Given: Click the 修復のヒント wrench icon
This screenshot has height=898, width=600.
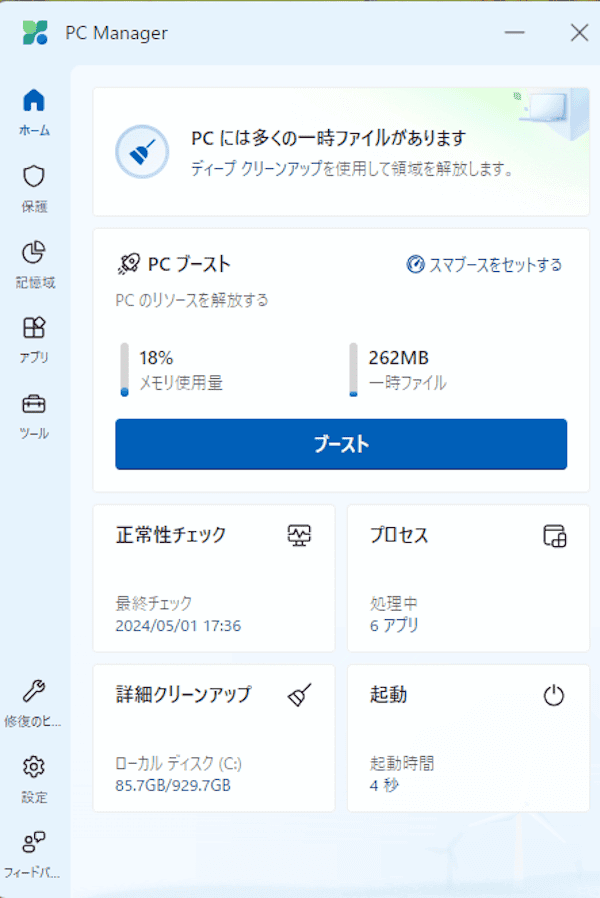Looking at the screenshot, I should pyautogui.click(x=35, y=690).
